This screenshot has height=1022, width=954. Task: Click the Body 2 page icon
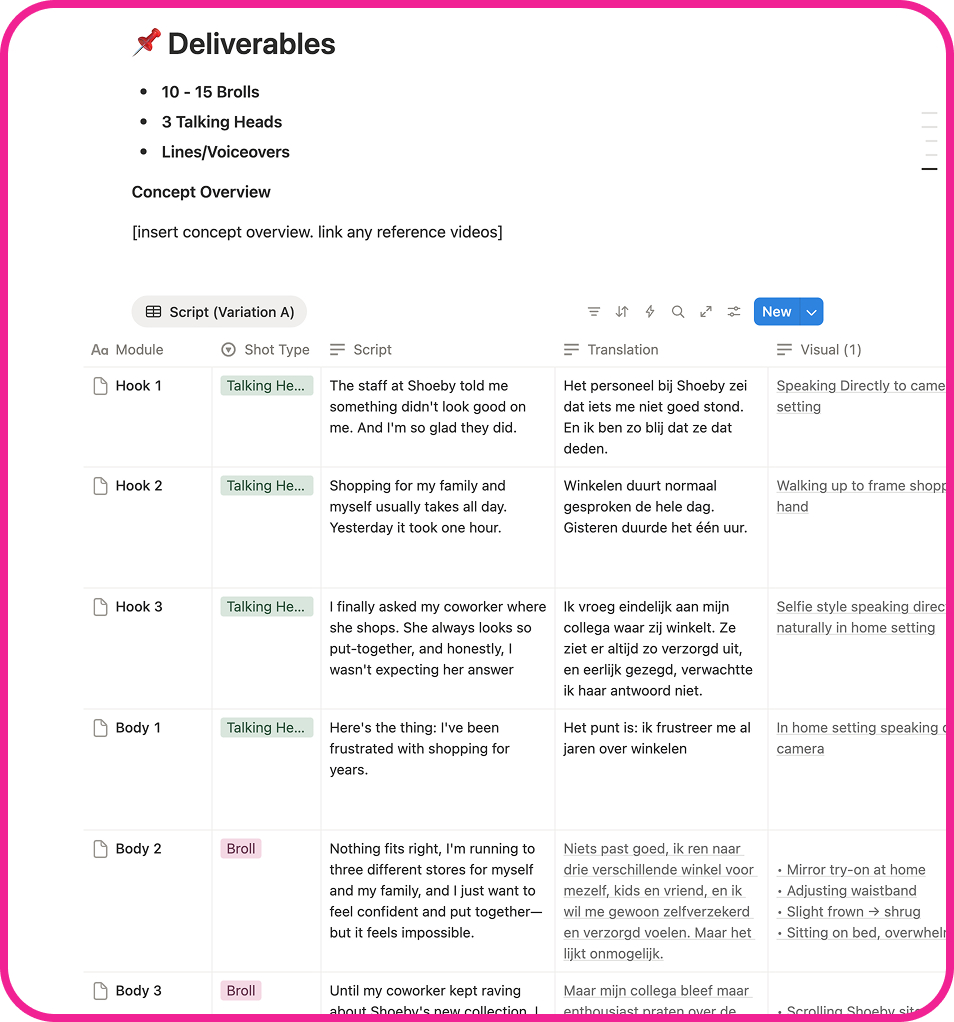click(x=100, y=849)
